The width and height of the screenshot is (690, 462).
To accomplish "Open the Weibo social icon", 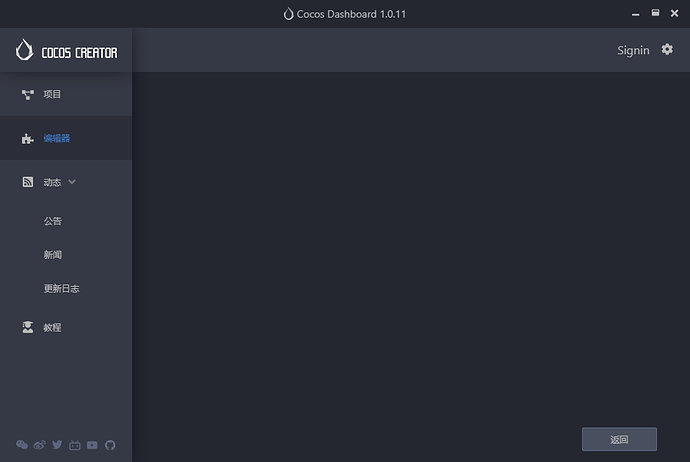I will [x=40, y=445].
